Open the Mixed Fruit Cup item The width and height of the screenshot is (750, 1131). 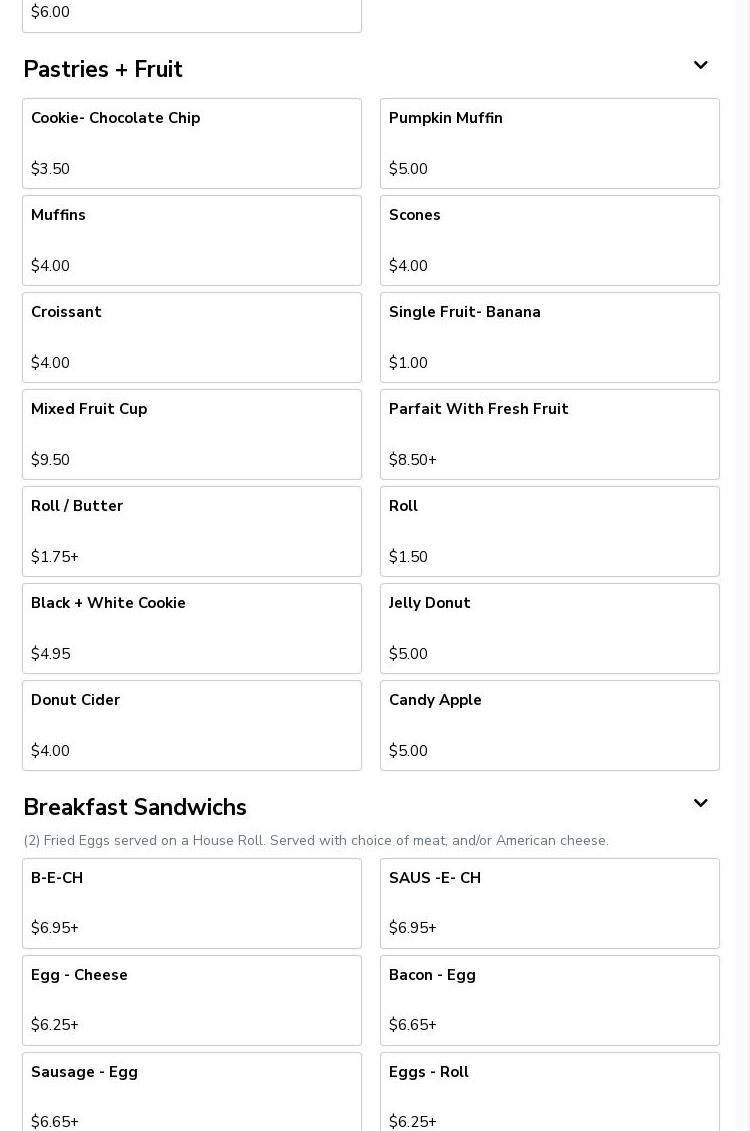[192, 434]
